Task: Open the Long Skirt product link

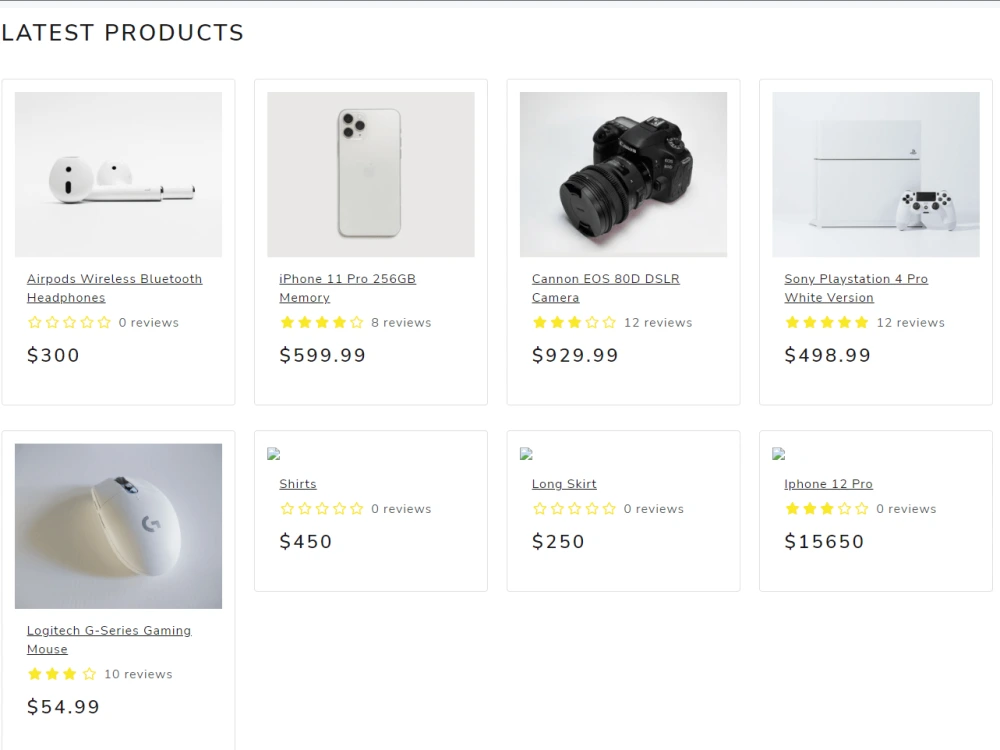Action: [x=564, y=484]
